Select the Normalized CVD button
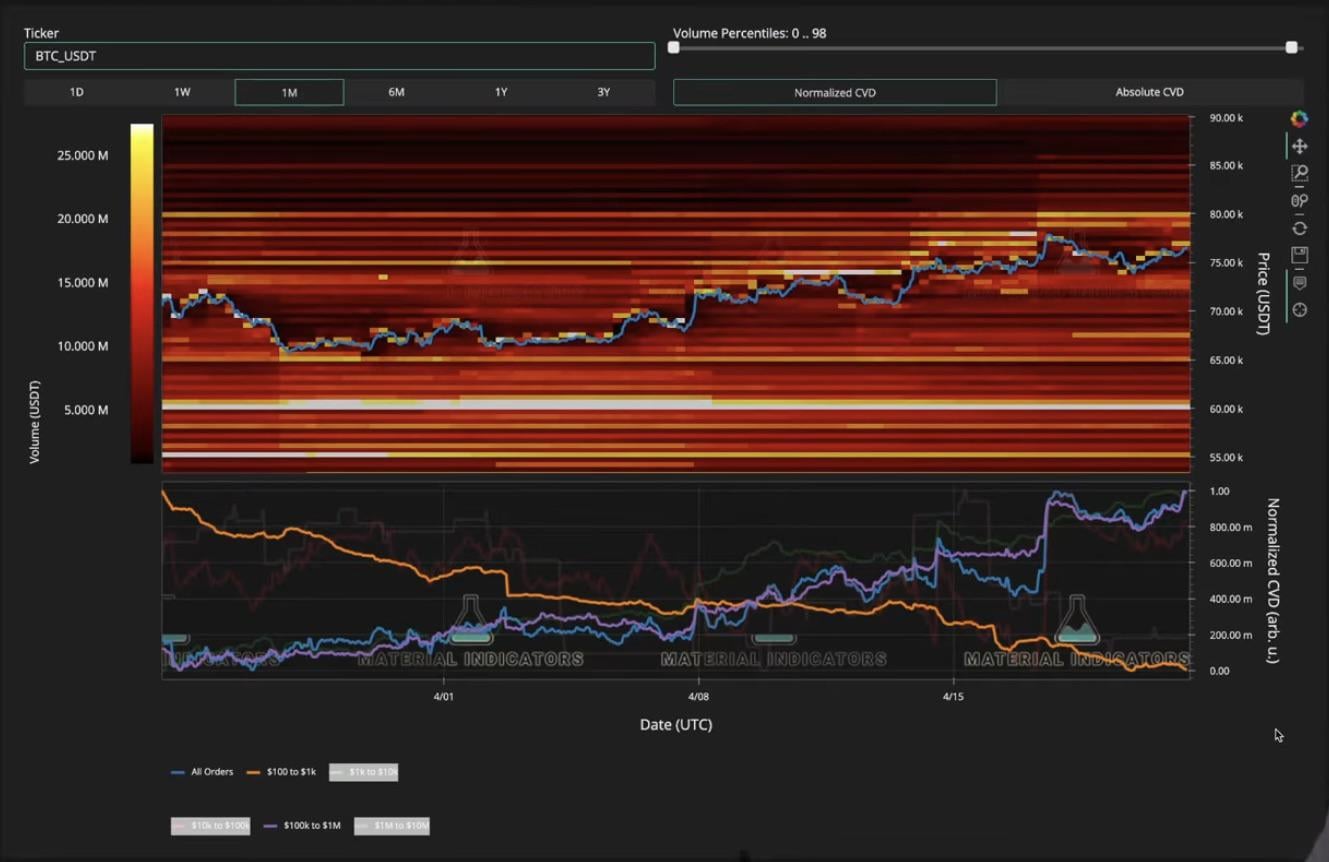 point(834,92)
